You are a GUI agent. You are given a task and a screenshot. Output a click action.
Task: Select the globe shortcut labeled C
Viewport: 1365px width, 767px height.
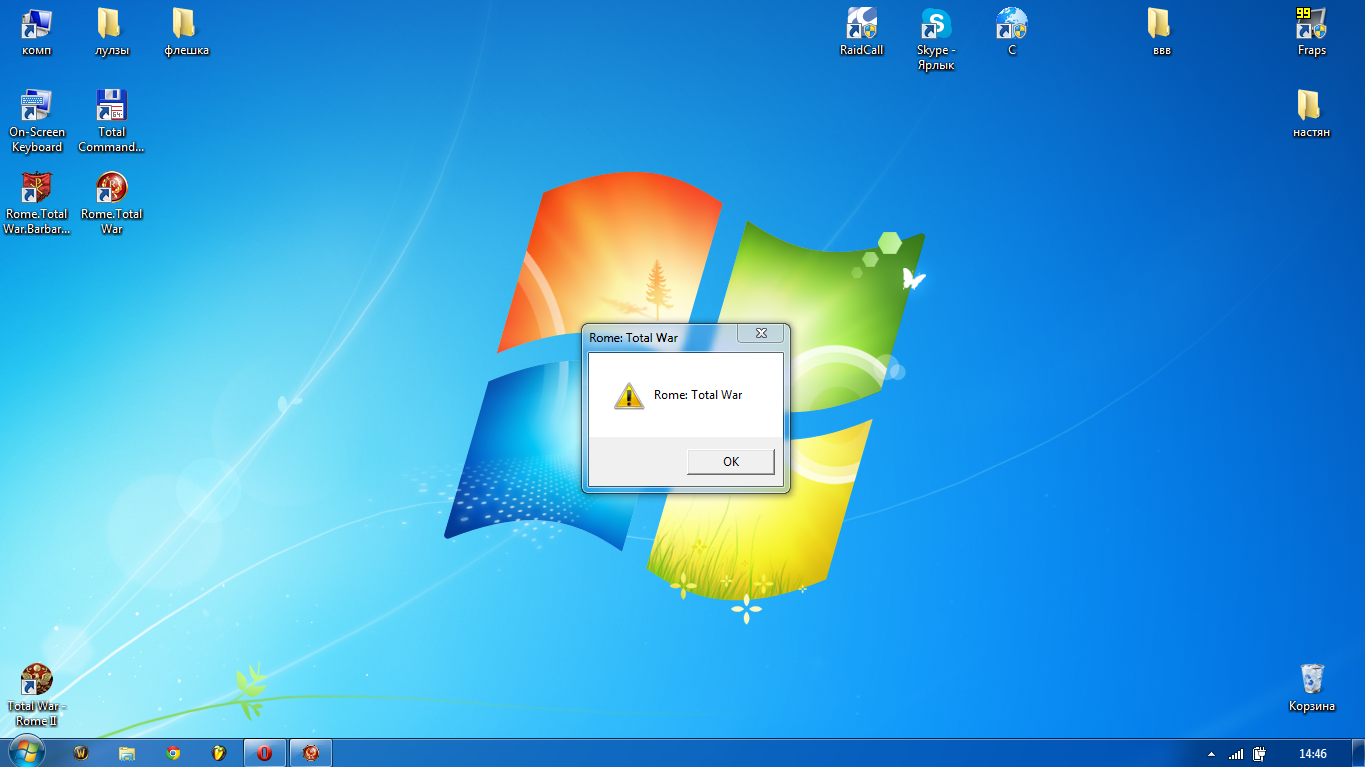[1012, 32]
